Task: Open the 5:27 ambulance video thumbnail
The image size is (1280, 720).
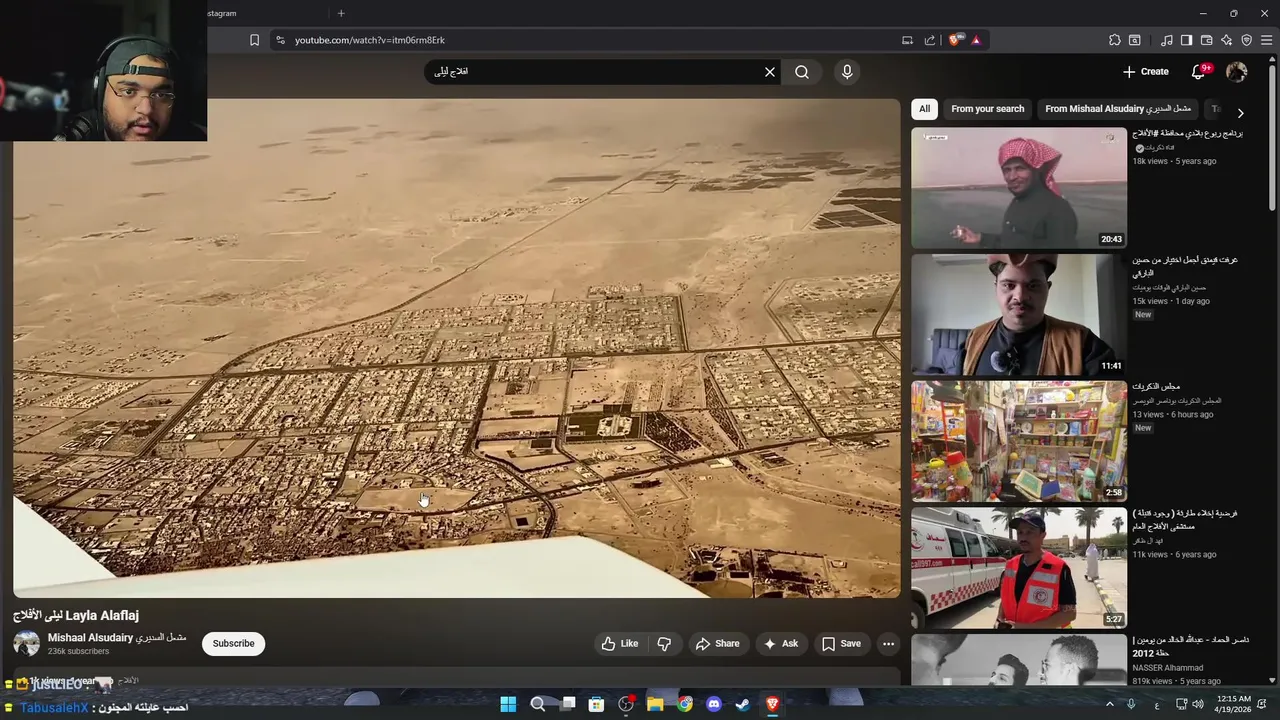Action: coord(1019,568)
